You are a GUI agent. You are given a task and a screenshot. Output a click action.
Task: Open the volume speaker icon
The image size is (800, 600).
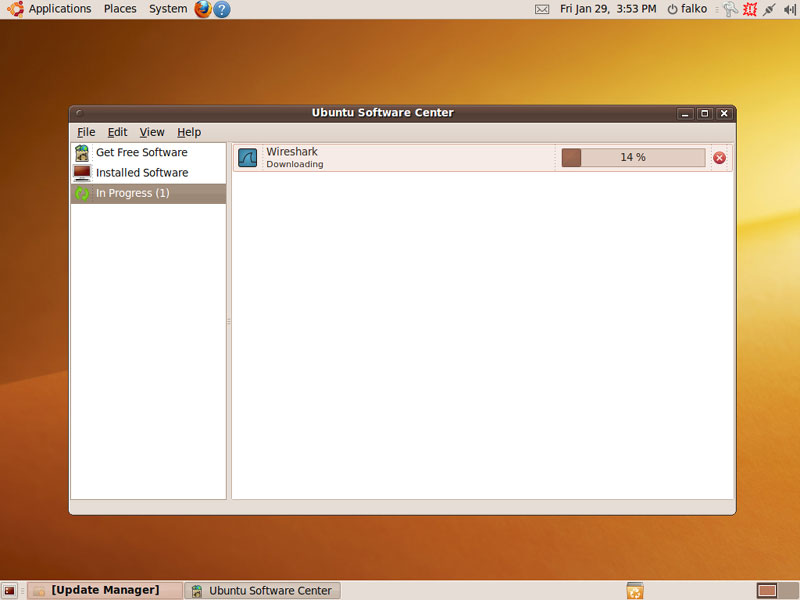(789, 9)
